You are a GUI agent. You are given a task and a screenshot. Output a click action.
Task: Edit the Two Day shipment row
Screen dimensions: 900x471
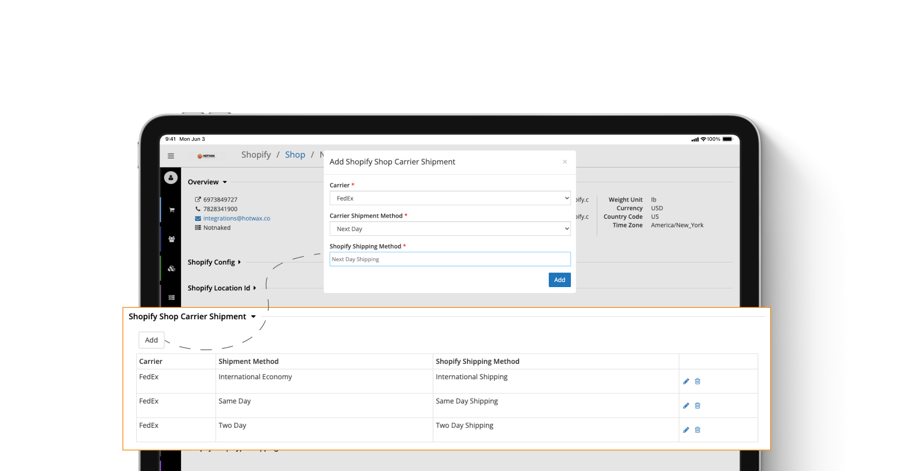pos(686,430)
